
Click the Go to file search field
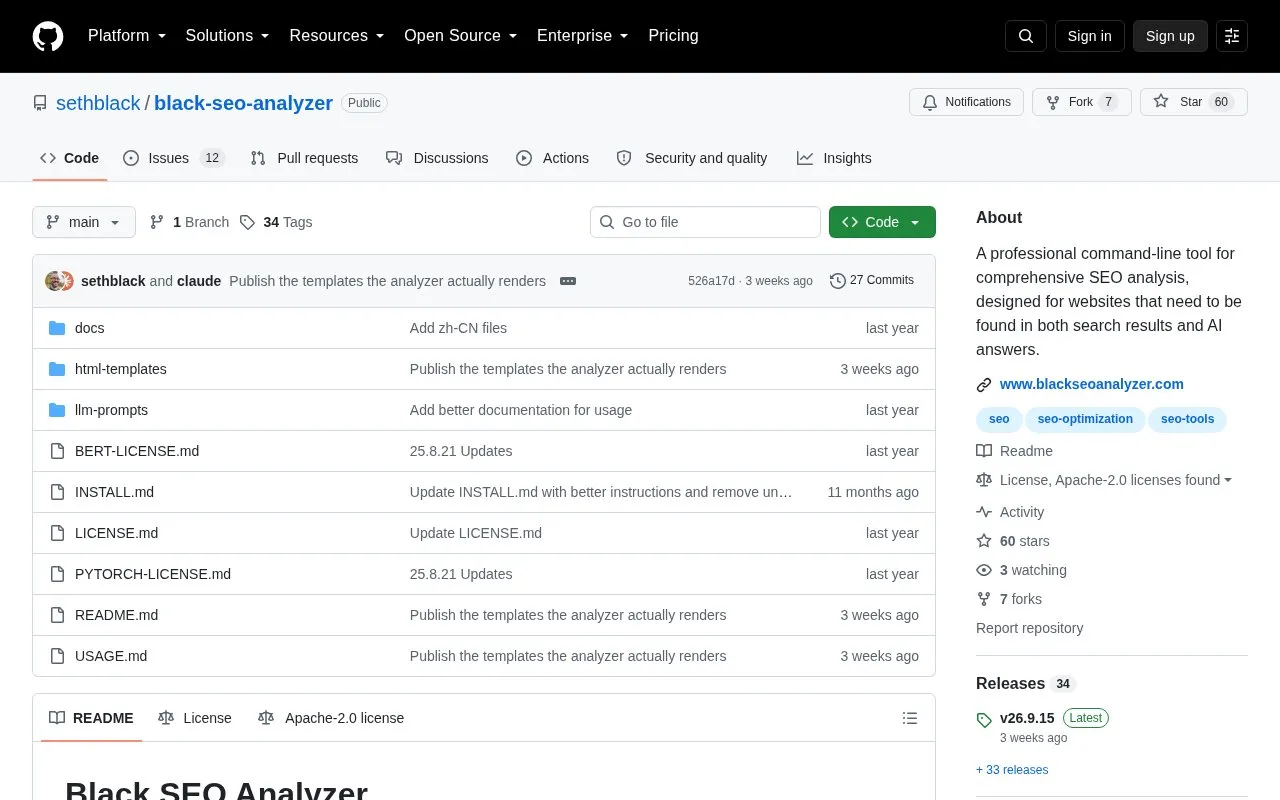click(x=705, y=222)
